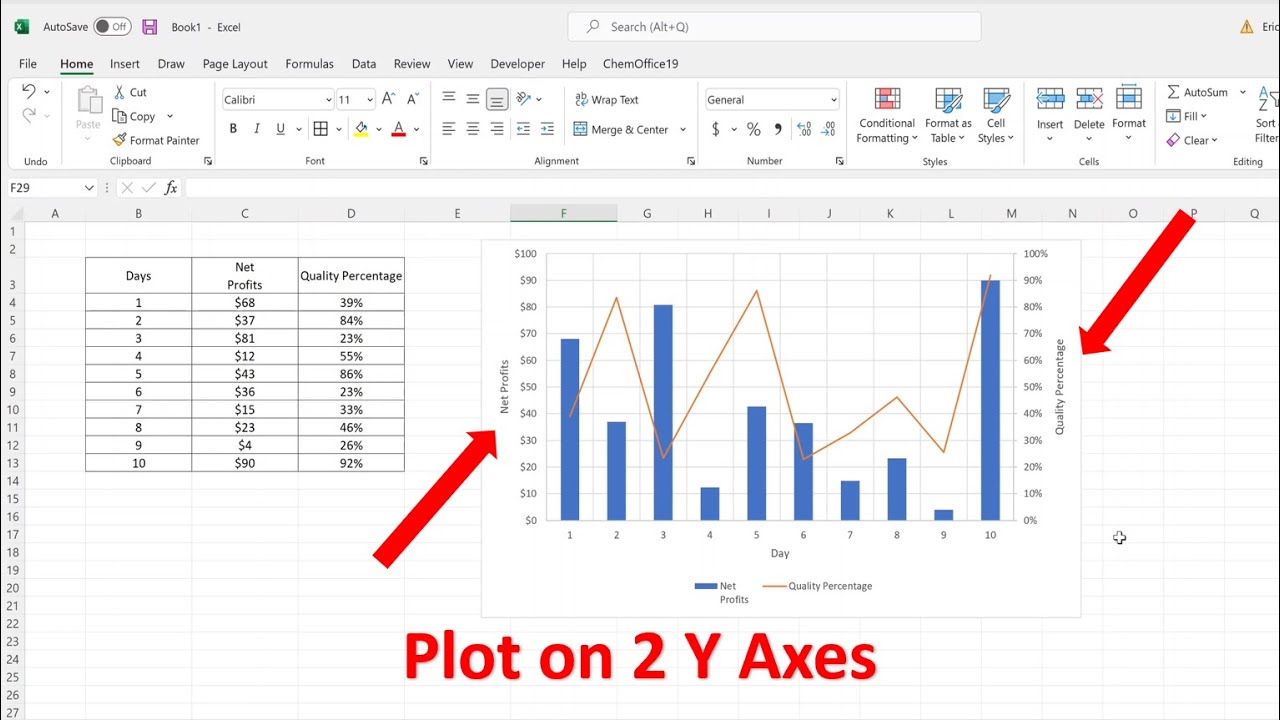Click the Format cells icon
Viewport: 1280px width, 720px height.
tap(1129, 98)
